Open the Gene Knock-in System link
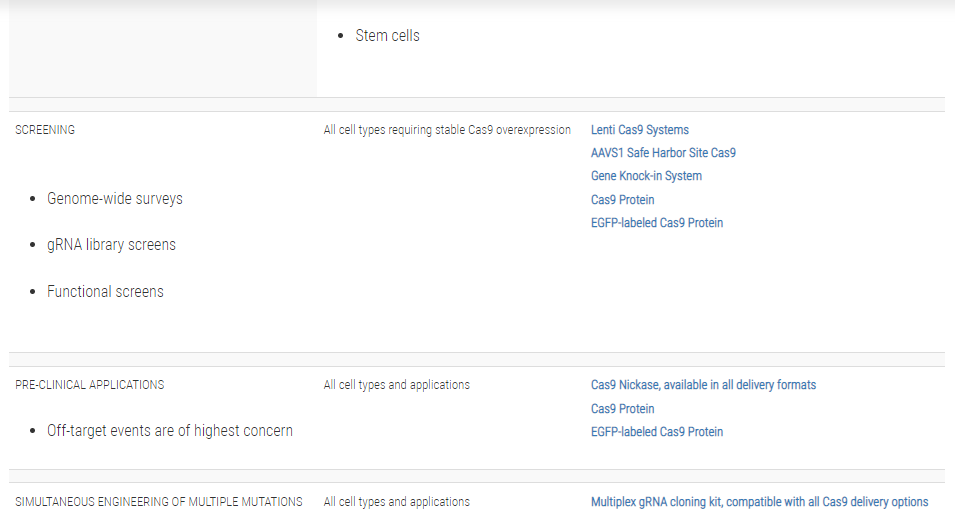The width and height of the screenshot is (955, 519). coord(646,176)
